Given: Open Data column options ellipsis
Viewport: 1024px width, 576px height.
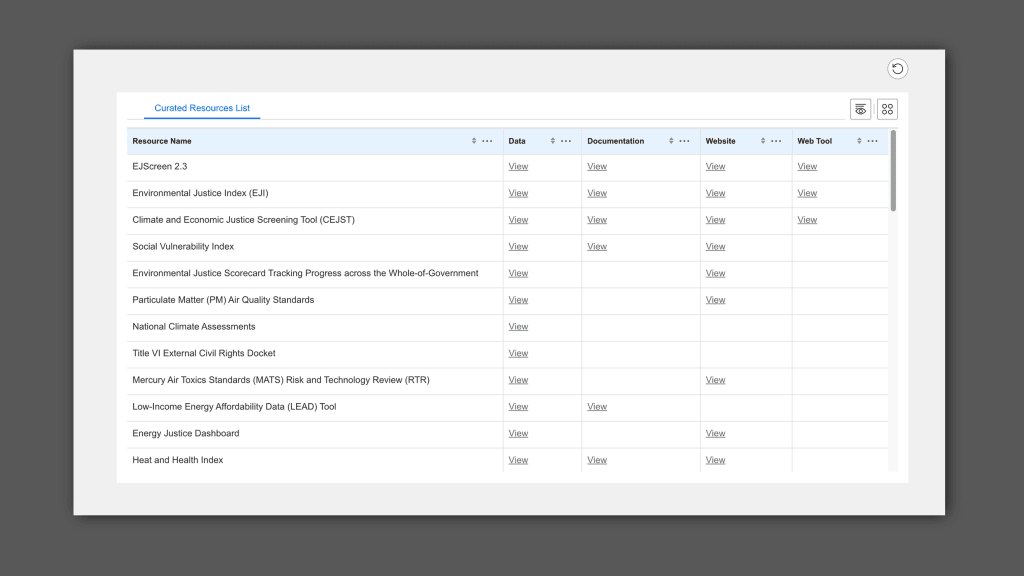Looking at the screenshot, I should pos(566,141).
